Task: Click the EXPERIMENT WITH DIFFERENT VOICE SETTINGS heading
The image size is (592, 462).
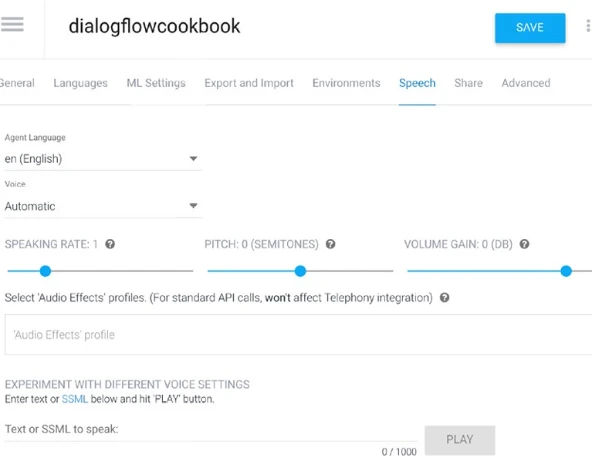Action: point(127,384)
